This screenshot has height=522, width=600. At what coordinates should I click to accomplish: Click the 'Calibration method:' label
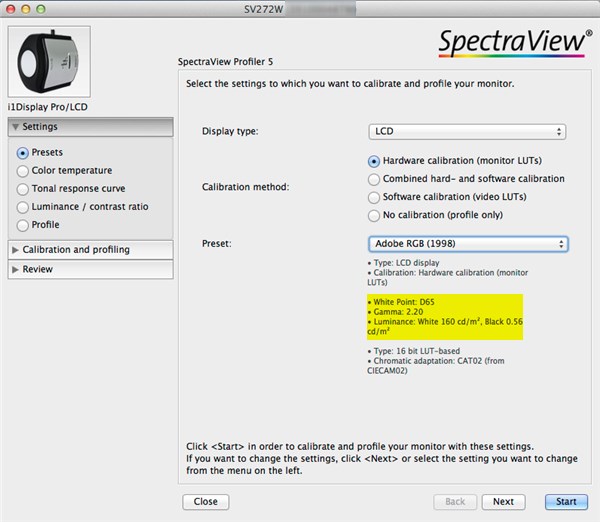246,187
